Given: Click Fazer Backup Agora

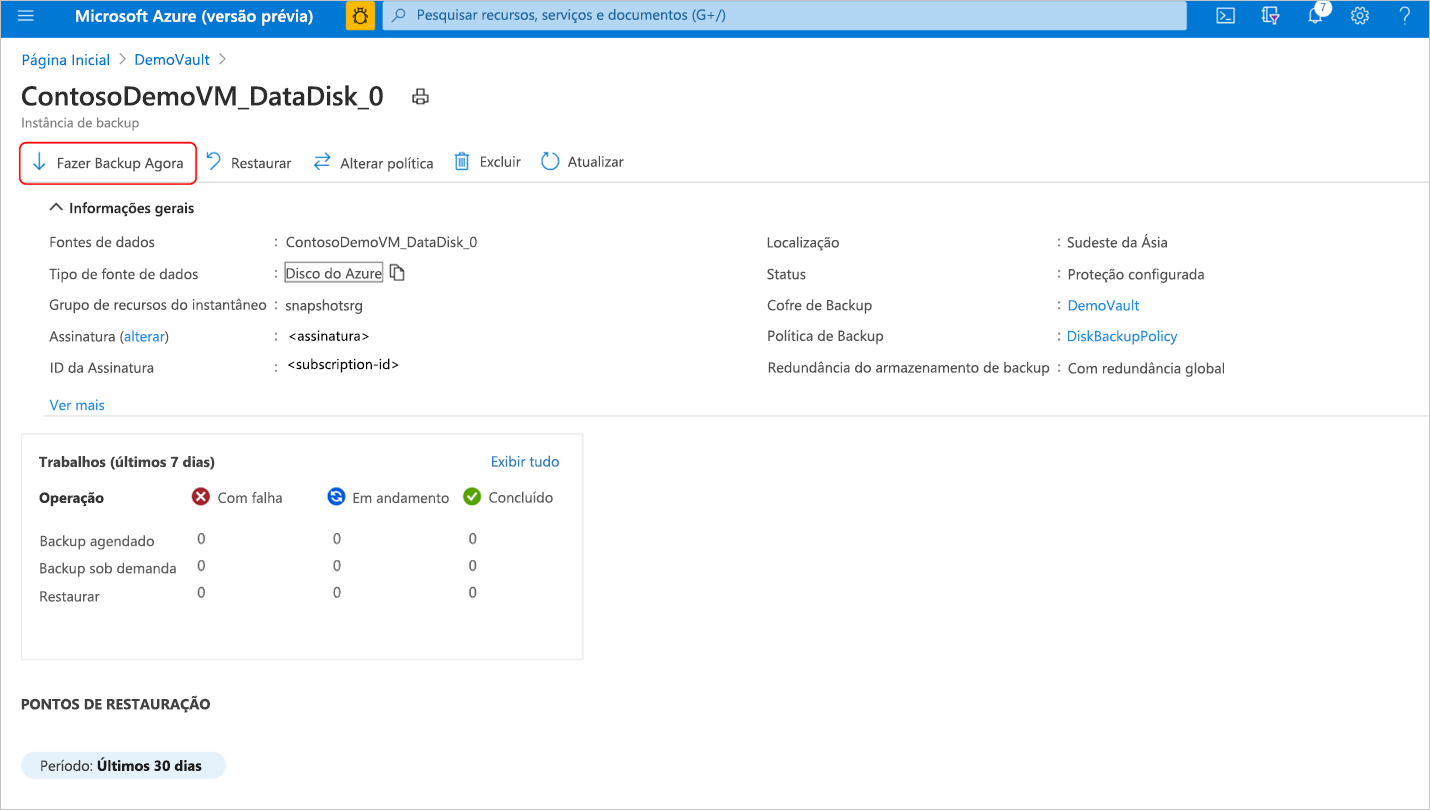Looking at the screenshot, I should click(x=108, y=163).
